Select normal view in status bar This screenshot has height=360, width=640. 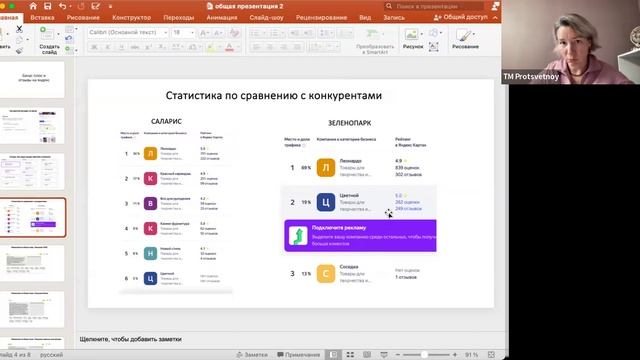tap(333, 355)
